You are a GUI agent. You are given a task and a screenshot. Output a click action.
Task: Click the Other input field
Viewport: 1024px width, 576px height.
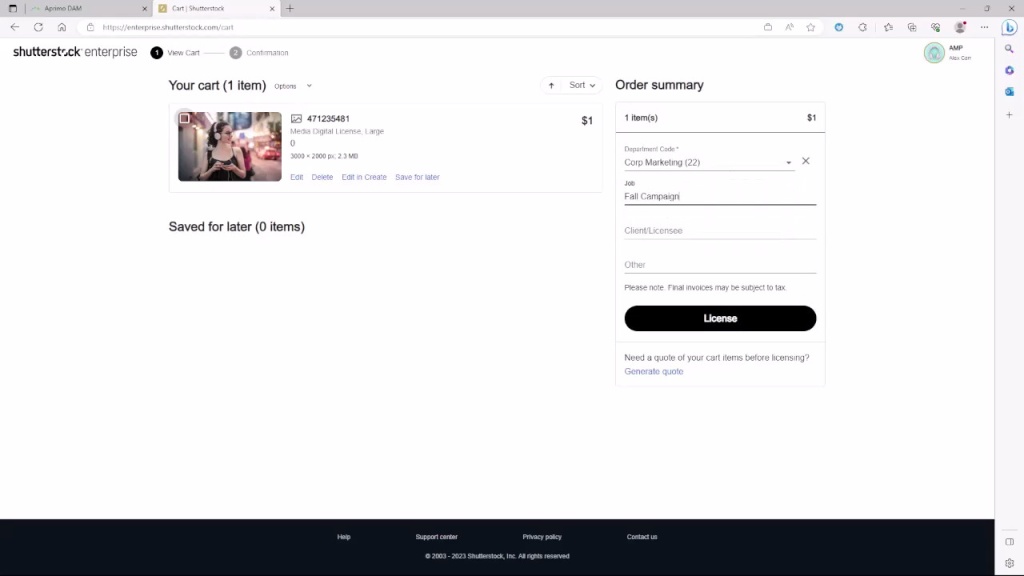point(720,264)
